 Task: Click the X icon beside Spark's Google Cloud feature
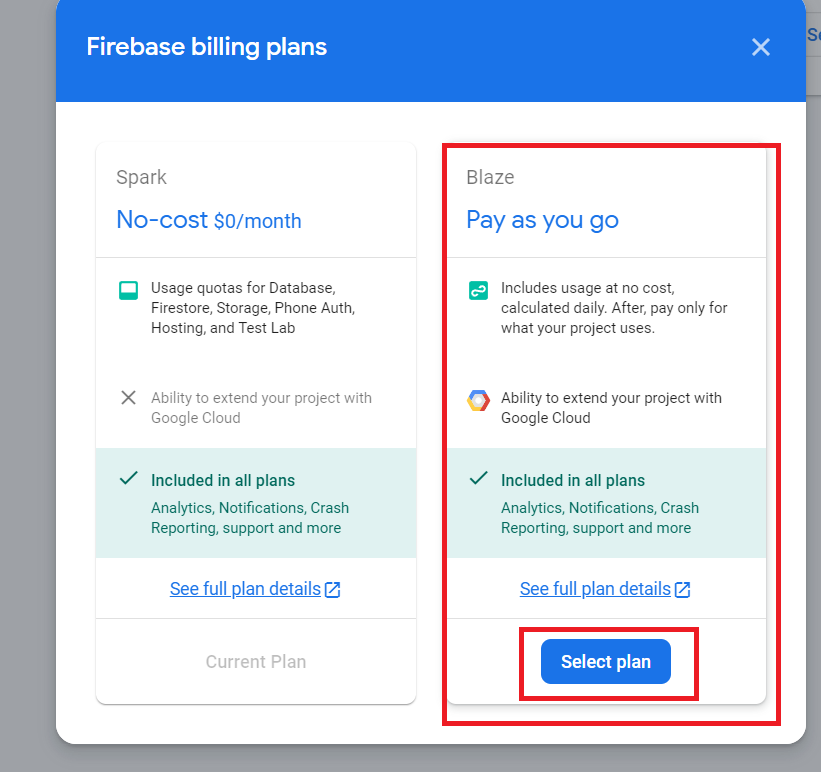pyautogui.click(x=128, y=397)
